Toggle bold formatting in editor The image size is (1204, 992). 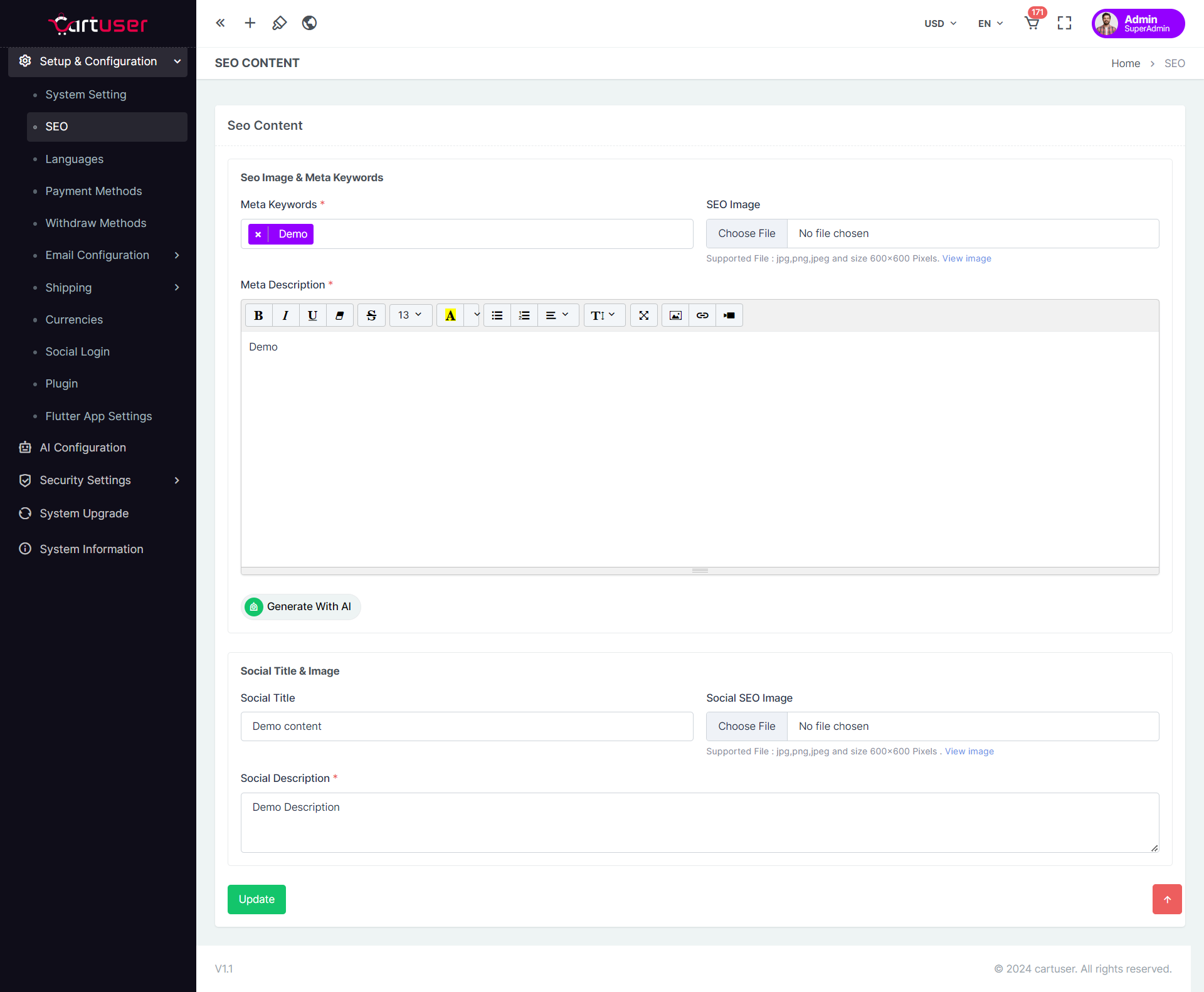point(258,315)
